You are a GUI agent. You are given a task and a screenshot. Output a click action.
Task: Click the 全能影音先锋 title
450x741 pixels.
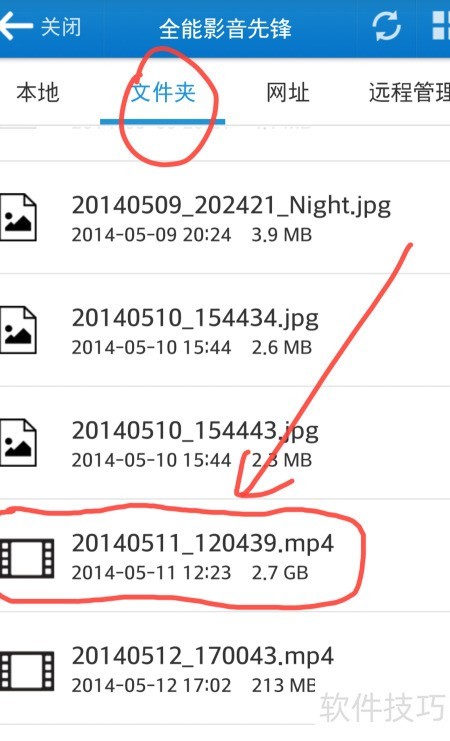coord(225,28)
